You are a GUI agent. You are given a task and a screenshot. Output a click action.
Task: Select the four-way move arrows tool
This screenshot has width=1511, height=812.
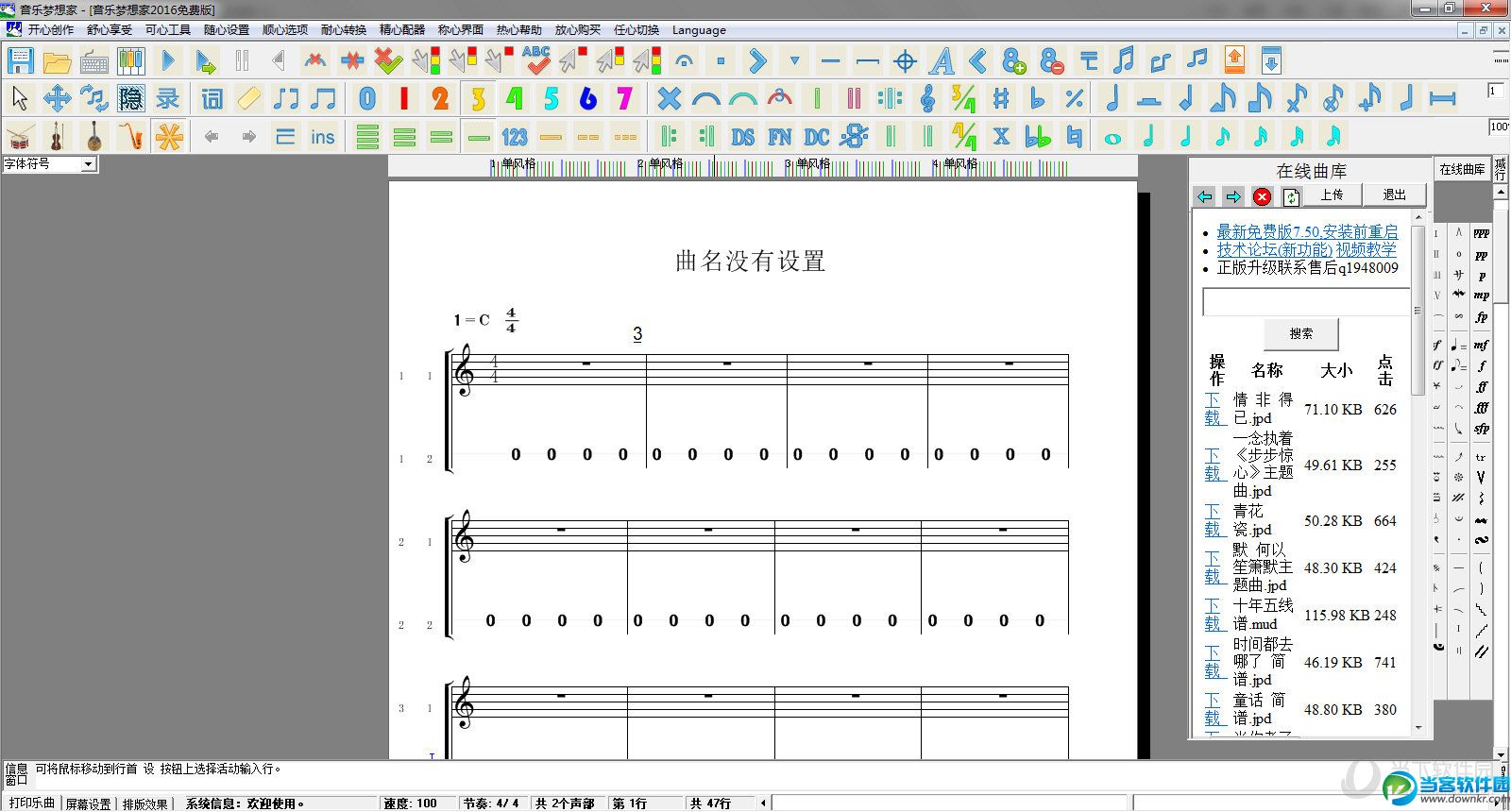(x=57, y=98)
